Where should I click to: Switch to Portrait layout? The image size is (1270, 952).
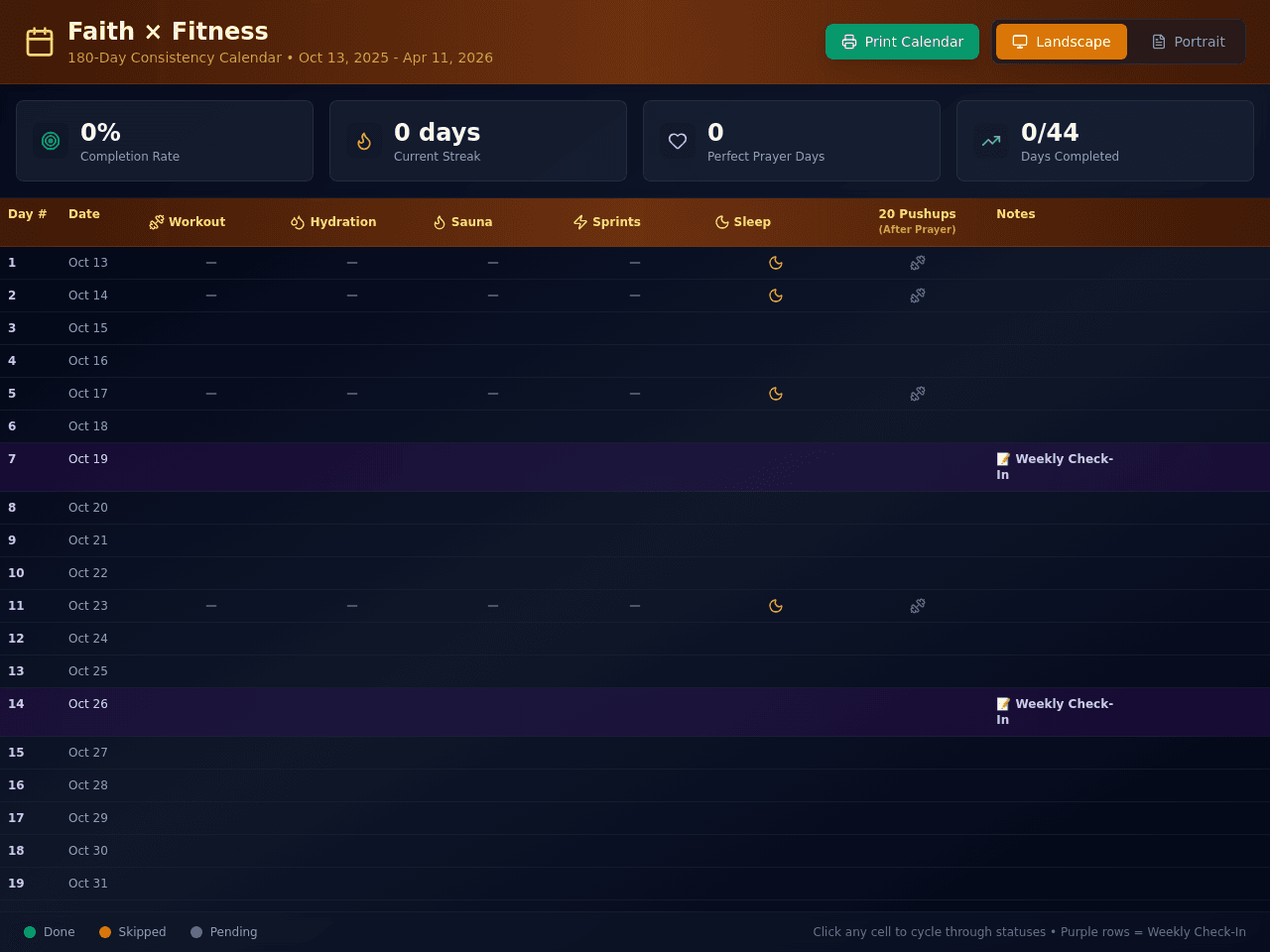1188,42
